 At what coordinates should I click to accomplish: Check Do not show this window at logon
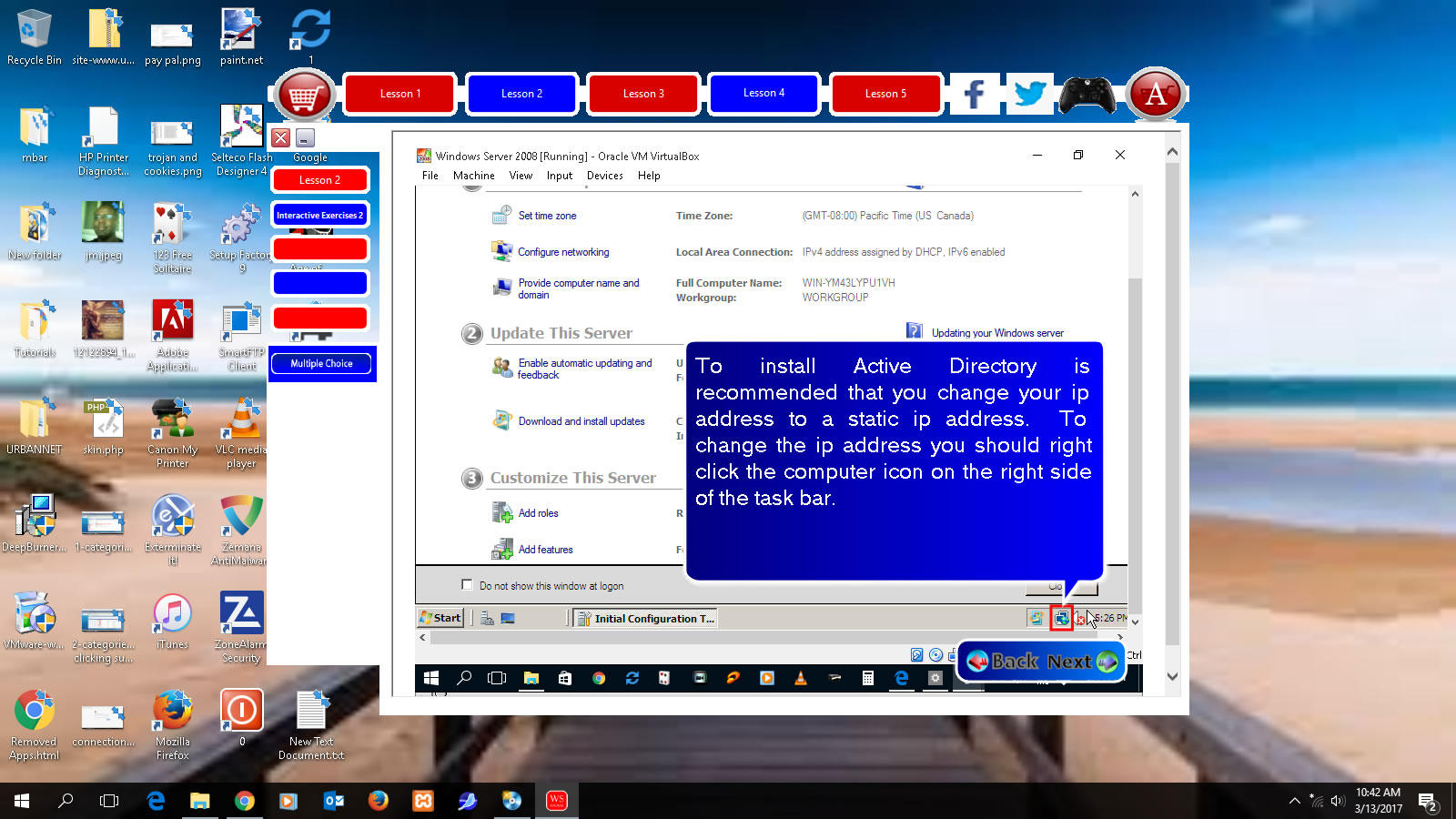coord(467,585)
